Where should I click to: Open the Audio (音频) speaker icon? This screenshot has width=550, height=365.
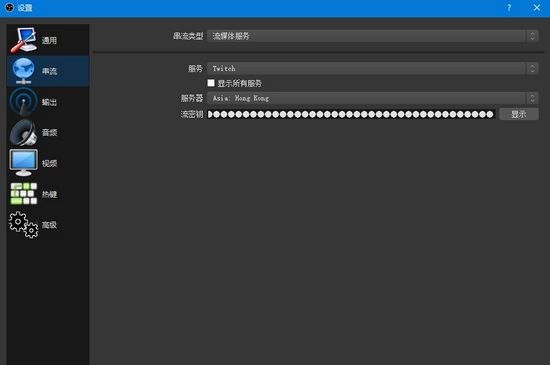(x=24, y=133)
